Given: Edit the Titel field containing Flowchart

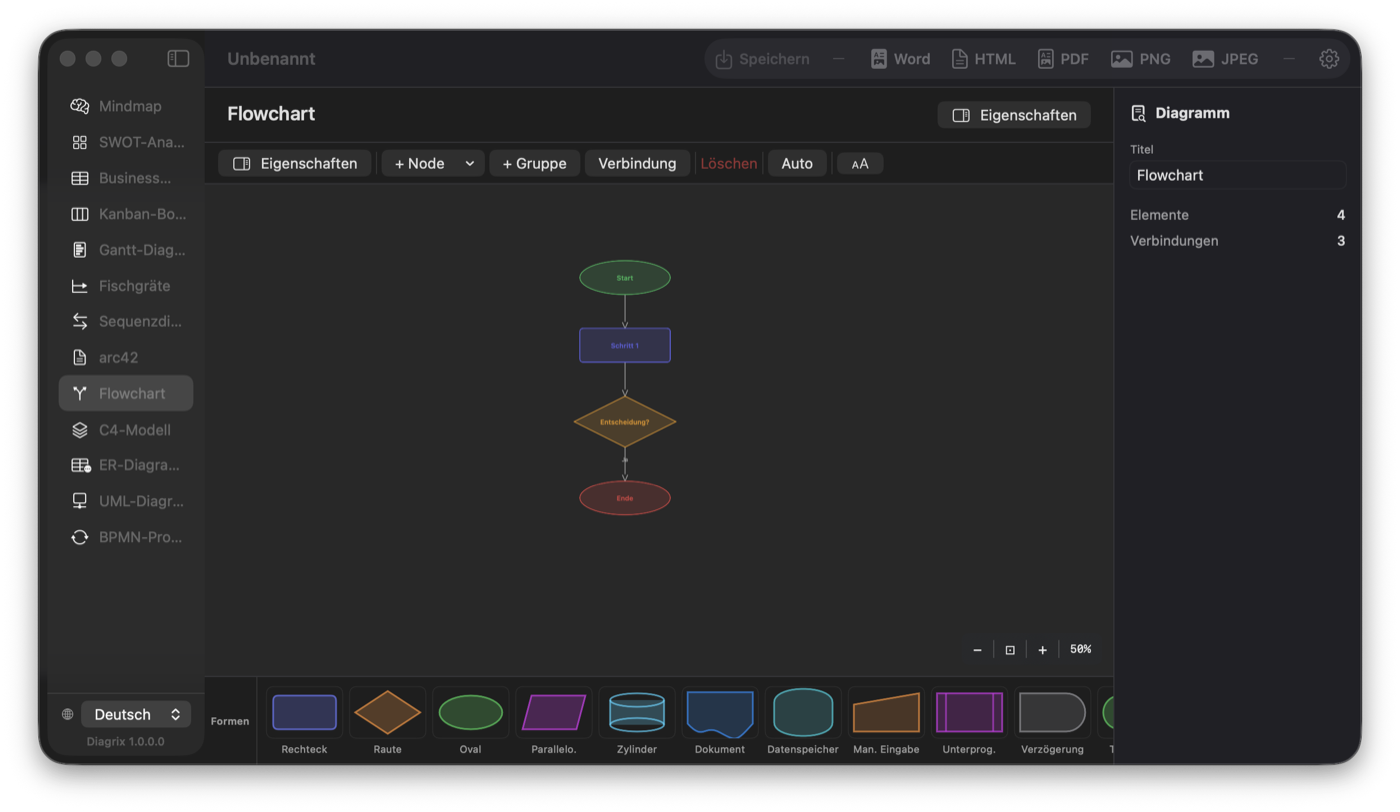Looking at the screenshot, I should click(x=1238, y=175).
